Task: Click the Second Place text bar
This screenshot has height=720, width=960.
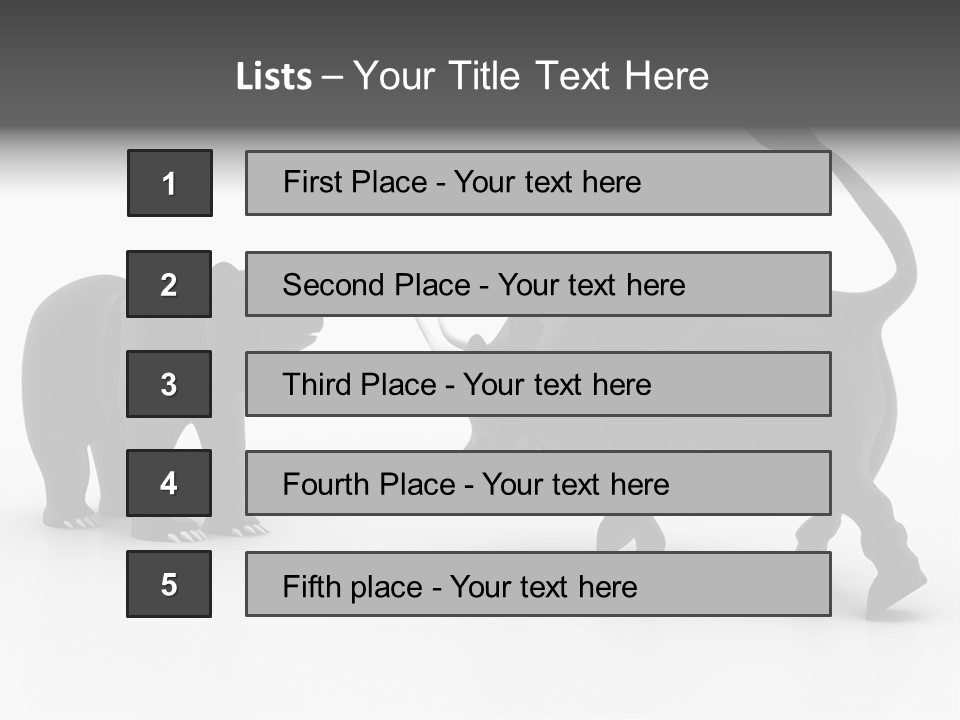Action: tap(538, 284)
